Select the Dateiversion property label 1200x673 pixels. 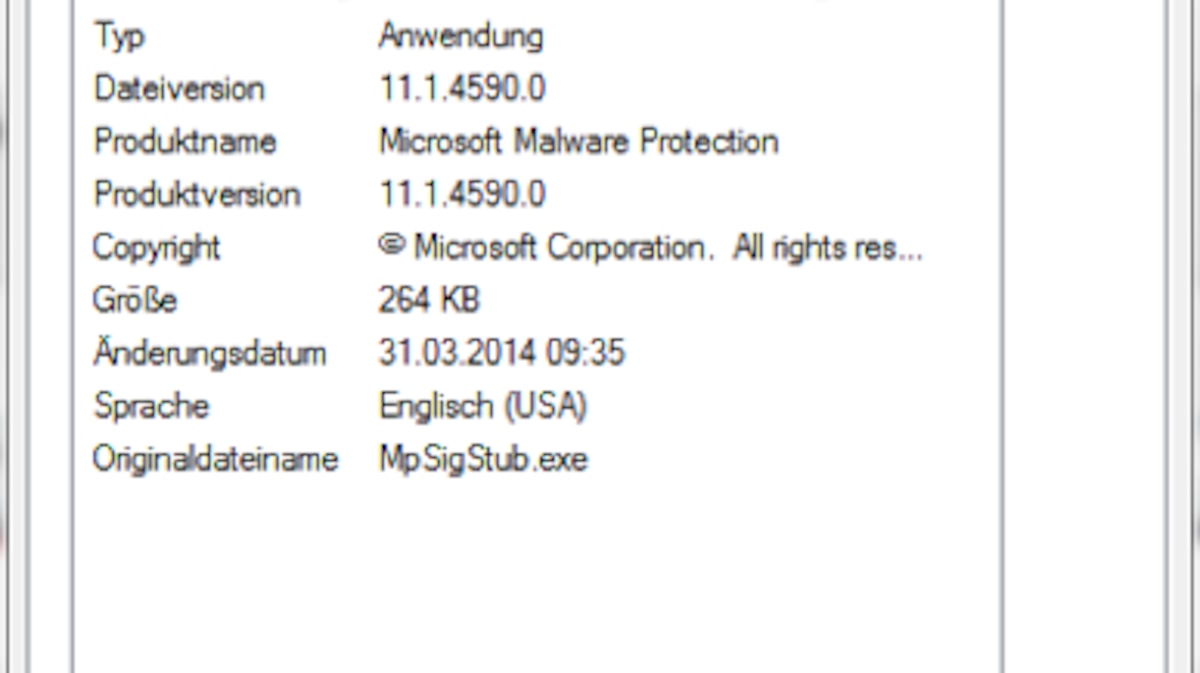coord(179,88)
